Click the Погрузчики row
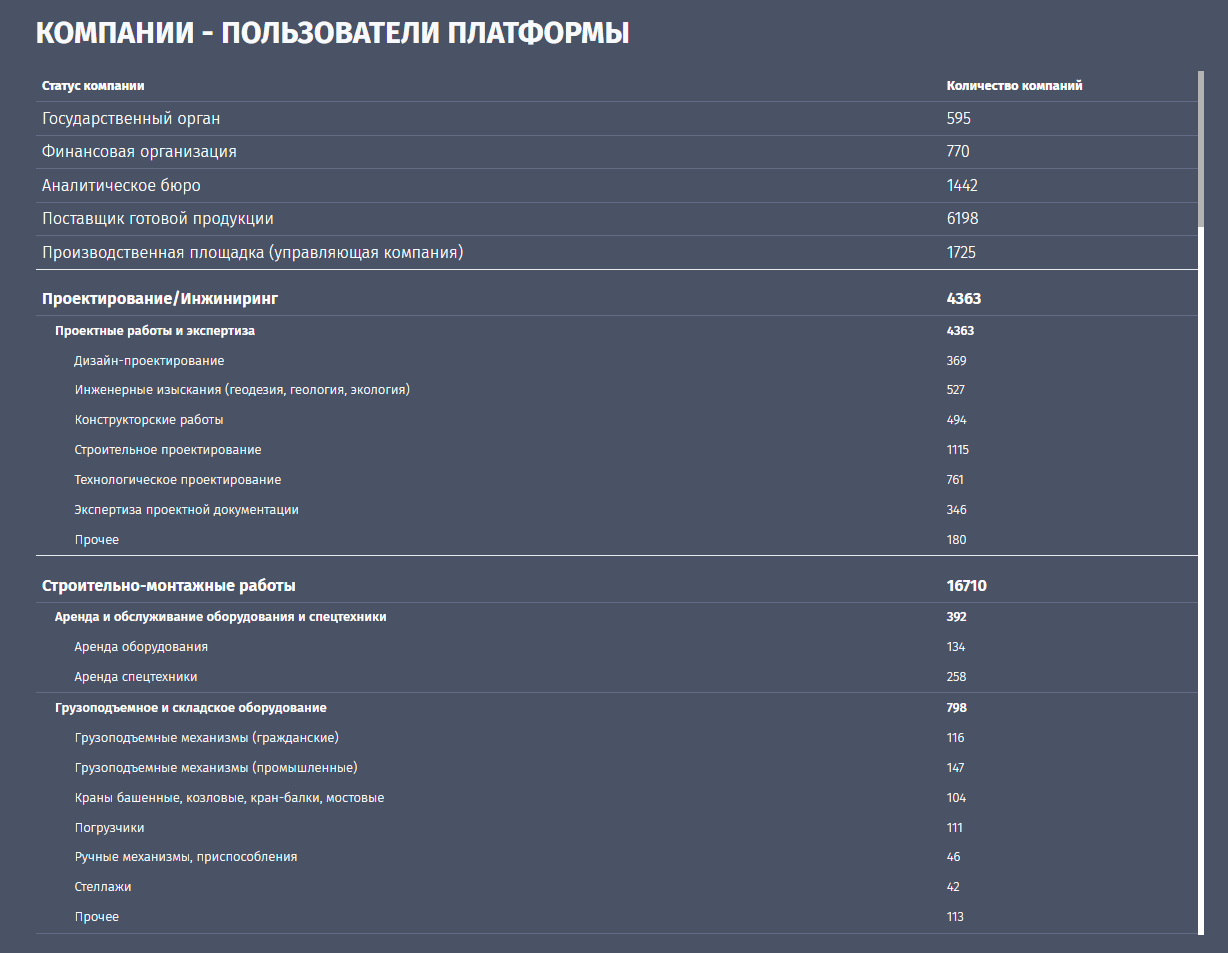This screenshot has width=1228, height=953. 110,828
